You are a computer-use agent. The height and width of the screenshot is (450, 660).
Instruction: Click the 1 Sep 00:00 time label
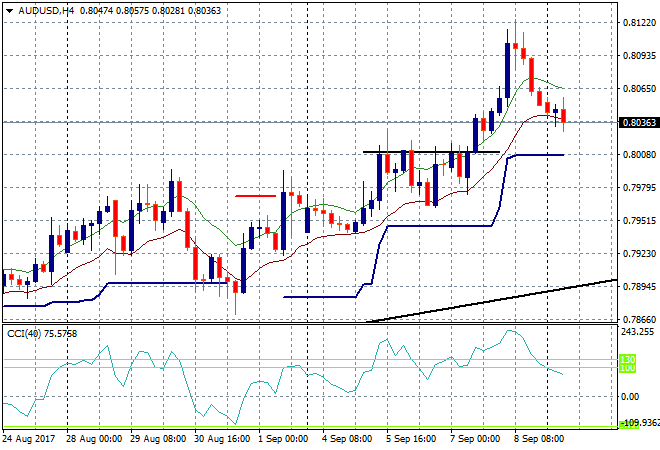point(283,439)
